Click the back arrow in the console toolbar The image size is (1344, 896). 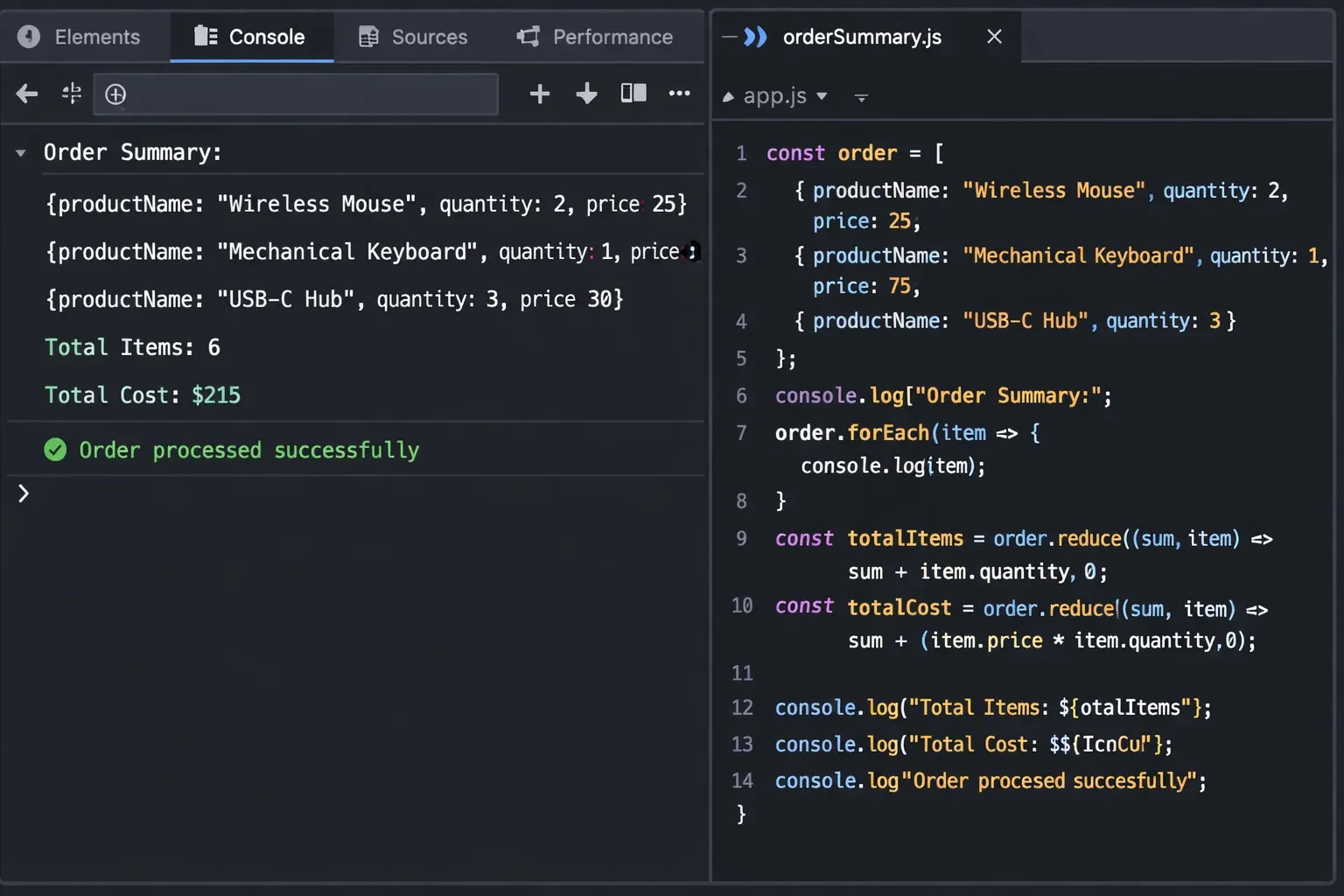click(x=27, y=94)
